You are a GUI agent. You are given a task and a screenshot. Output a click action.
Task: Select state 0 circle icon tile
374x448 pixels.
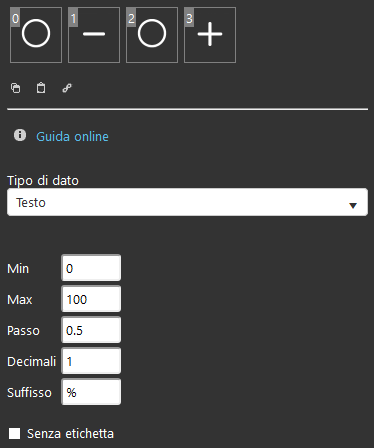pyautogui.click(x=36, y=35)
